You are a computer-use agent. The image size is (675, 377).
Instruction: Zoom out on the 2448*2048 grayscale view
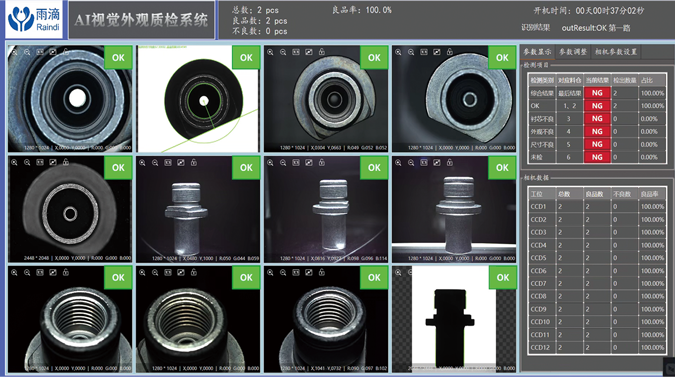click(27, 162)
